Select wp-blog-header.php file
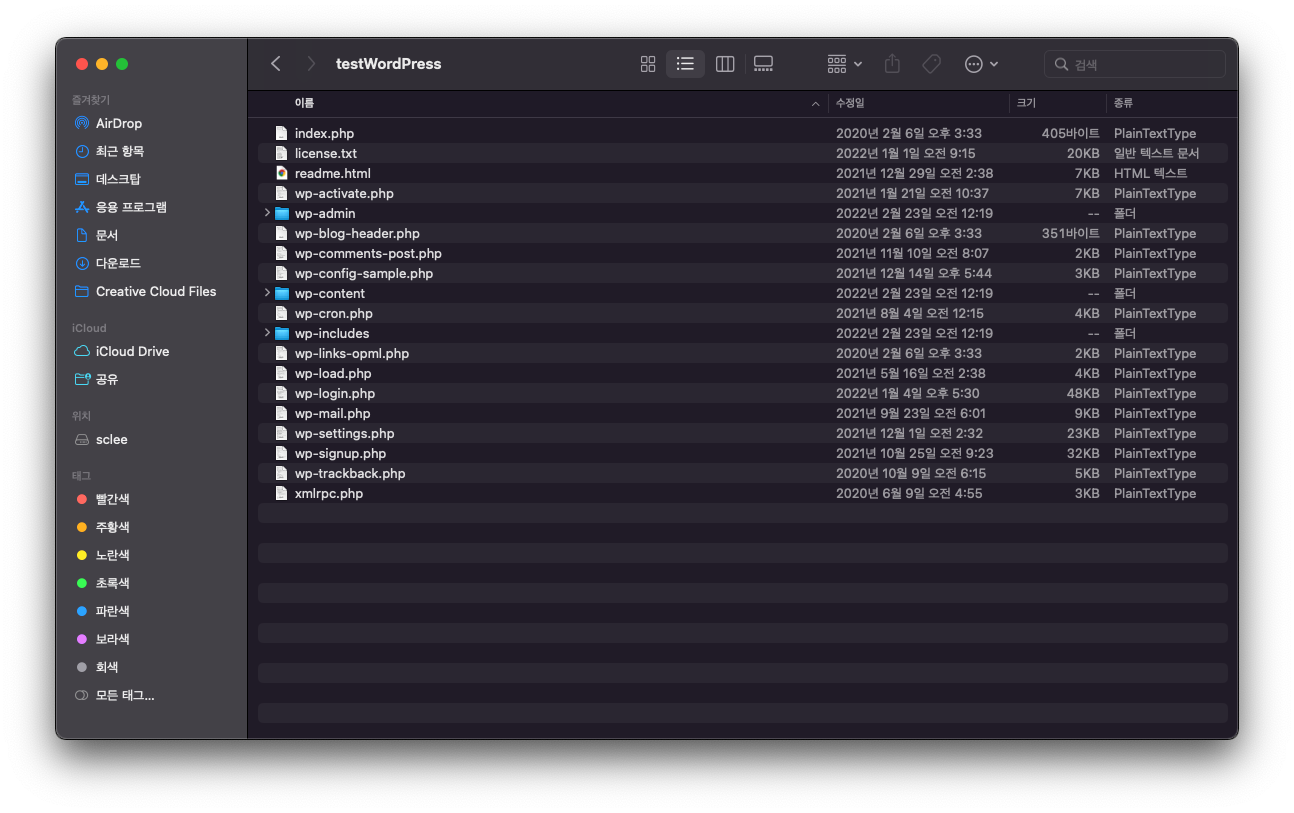 pos(742,233)
